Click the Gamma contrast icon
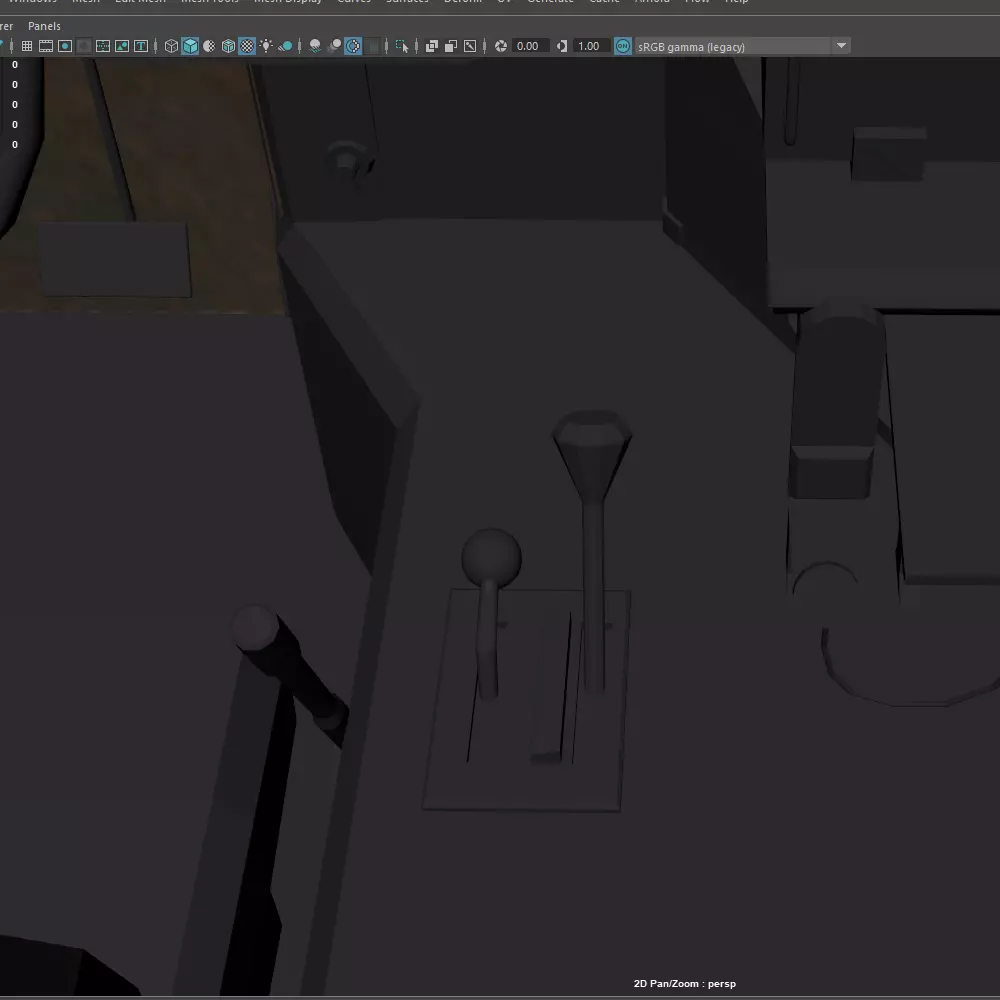The height and width of the screenshot is (1000, 1000). coord(562,46)
